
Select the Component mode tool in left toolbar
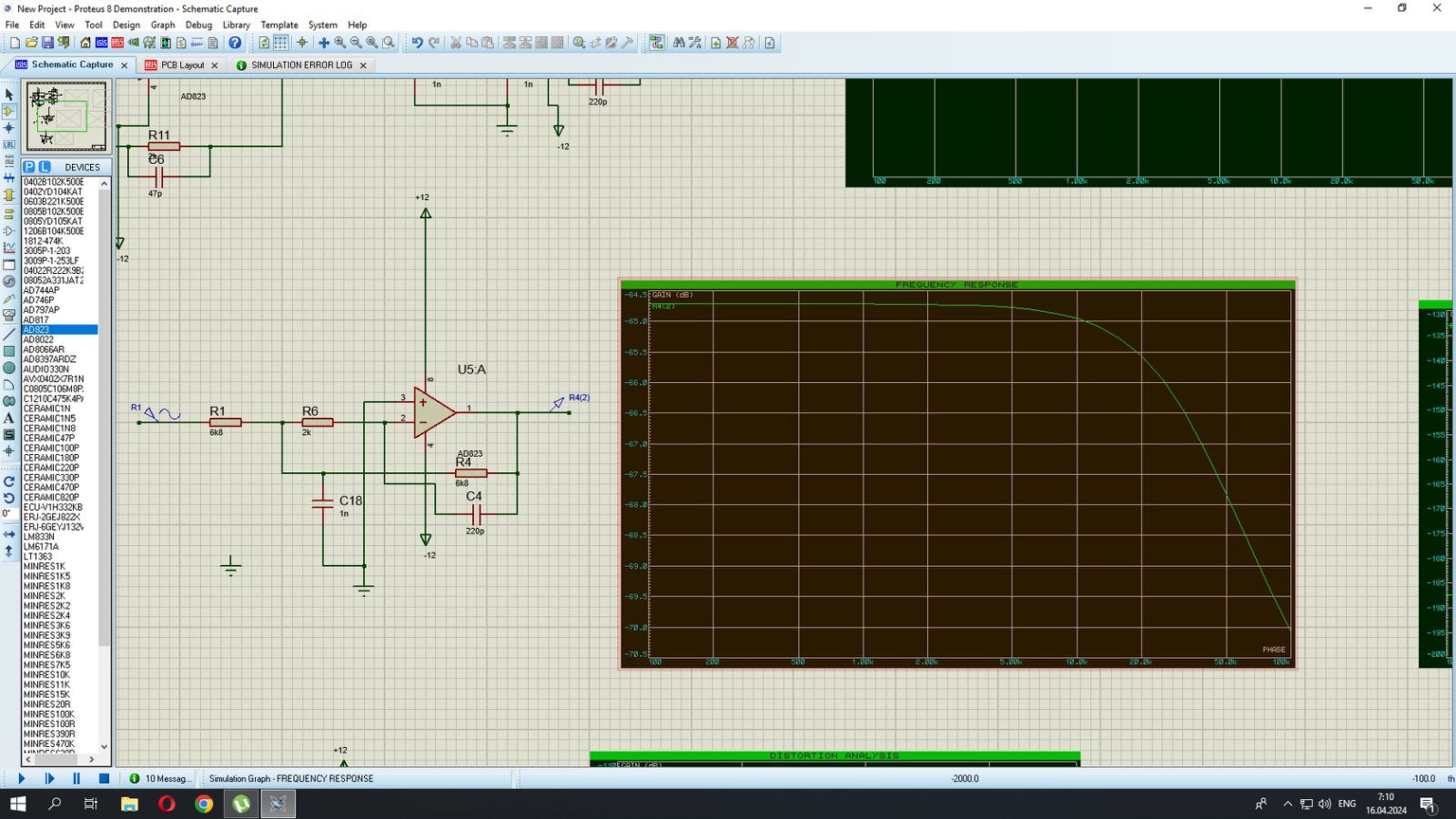tap(9, 111)
